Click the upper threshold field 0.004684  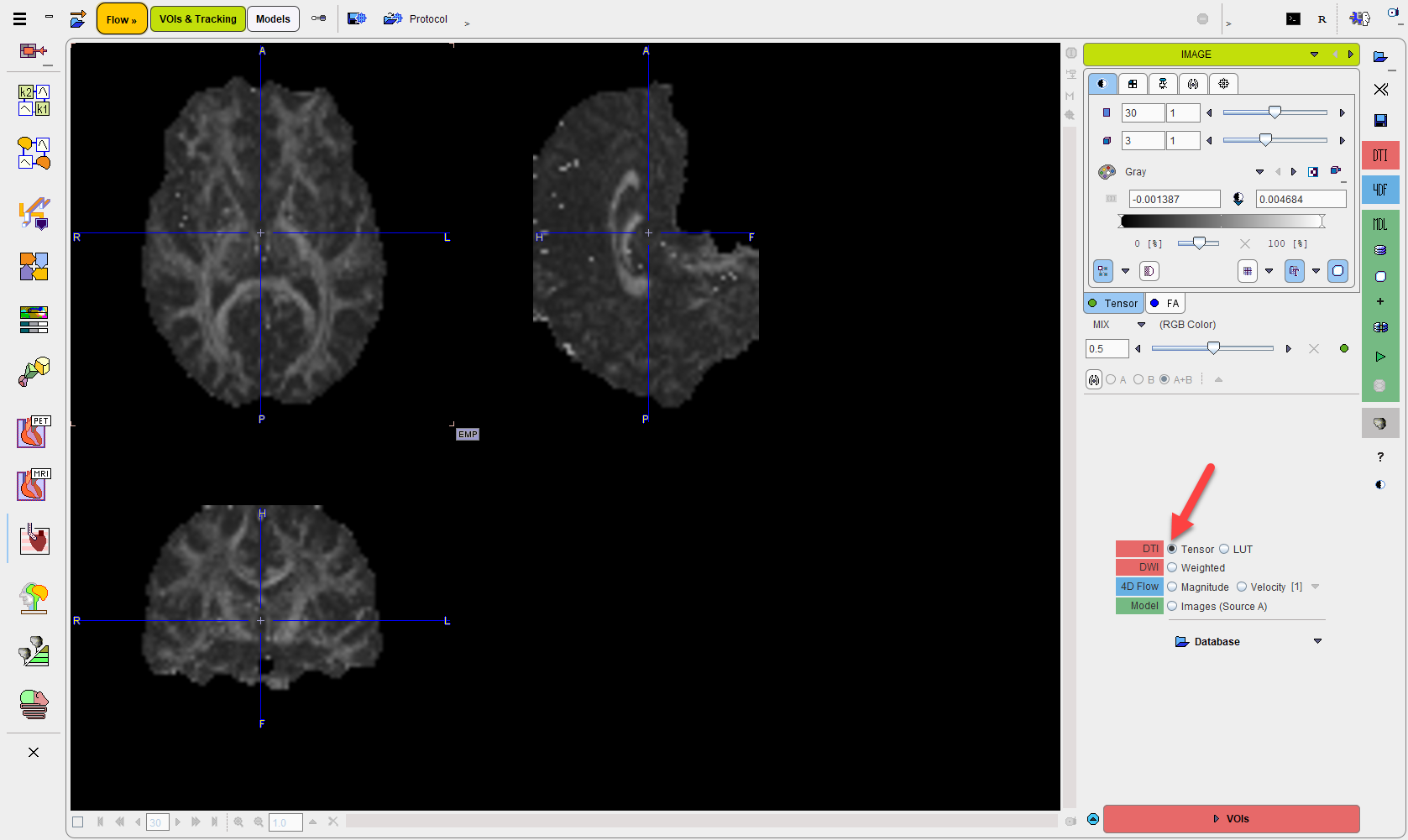(1301, 199)
